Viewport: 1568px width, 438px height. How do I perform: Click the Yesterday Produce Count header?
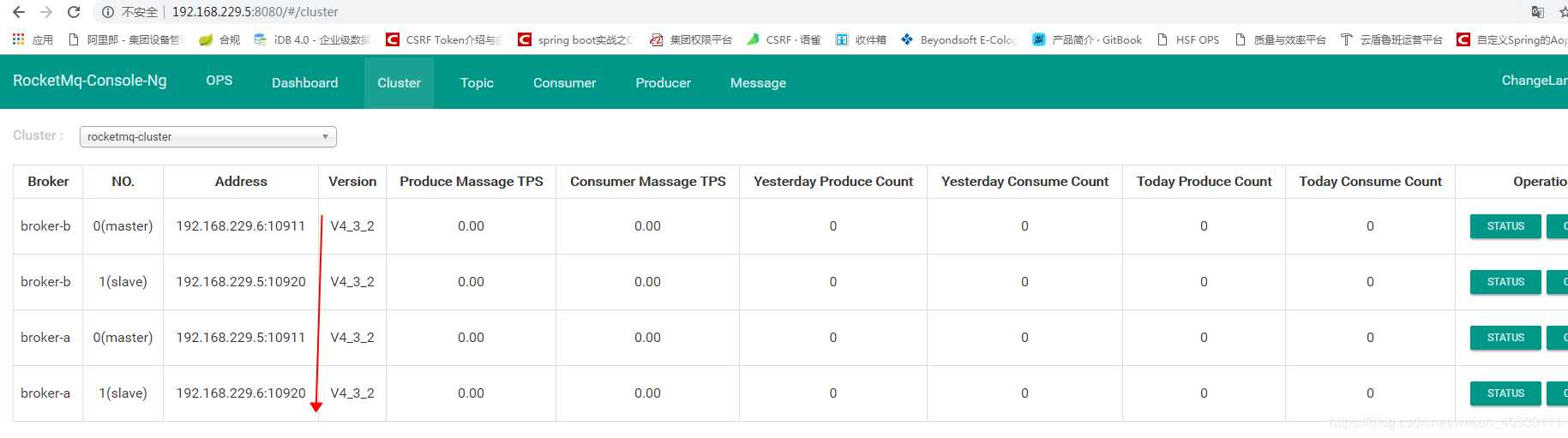click(833, 182)
